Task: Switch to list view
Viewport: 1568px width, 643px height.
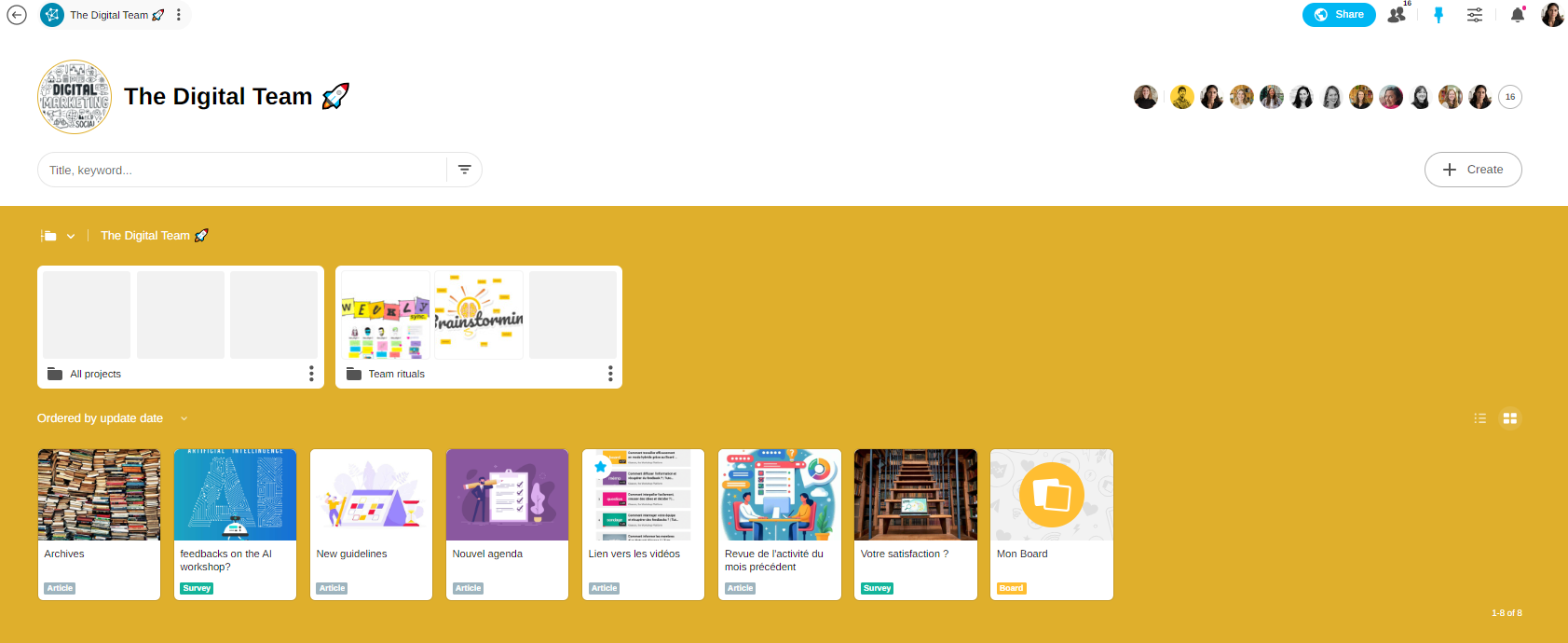Action: pyautogui.click(x=1480, y=418)
